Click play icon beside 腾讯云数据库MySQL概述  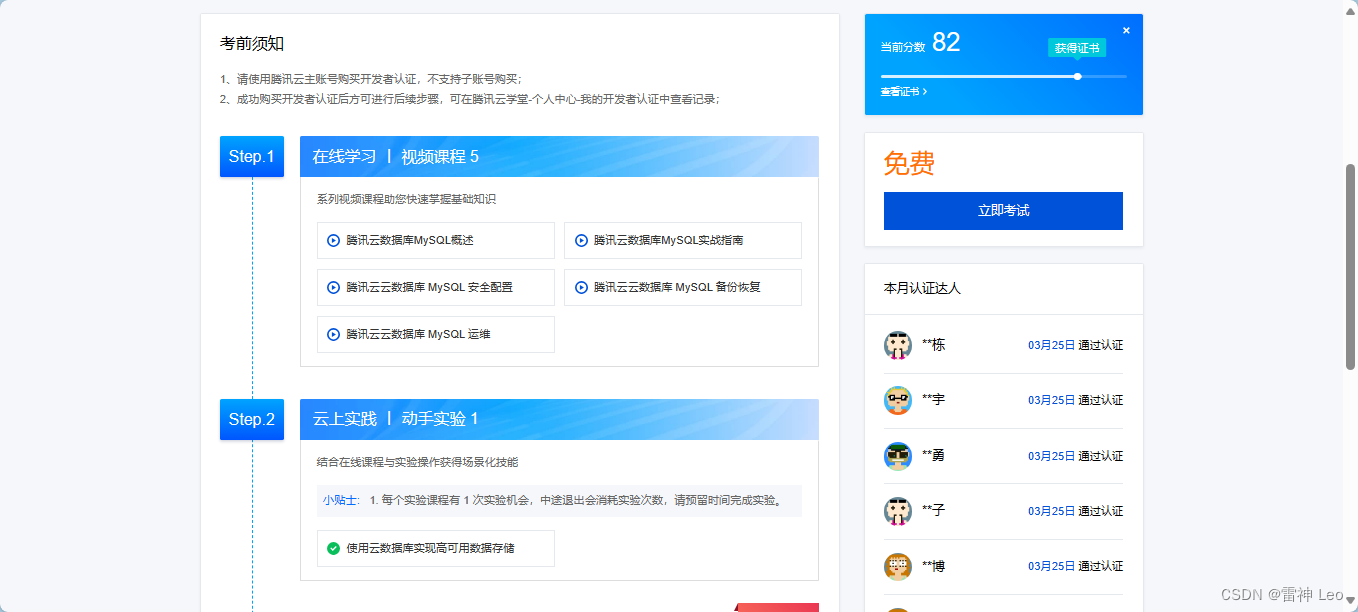pos(333,240)
